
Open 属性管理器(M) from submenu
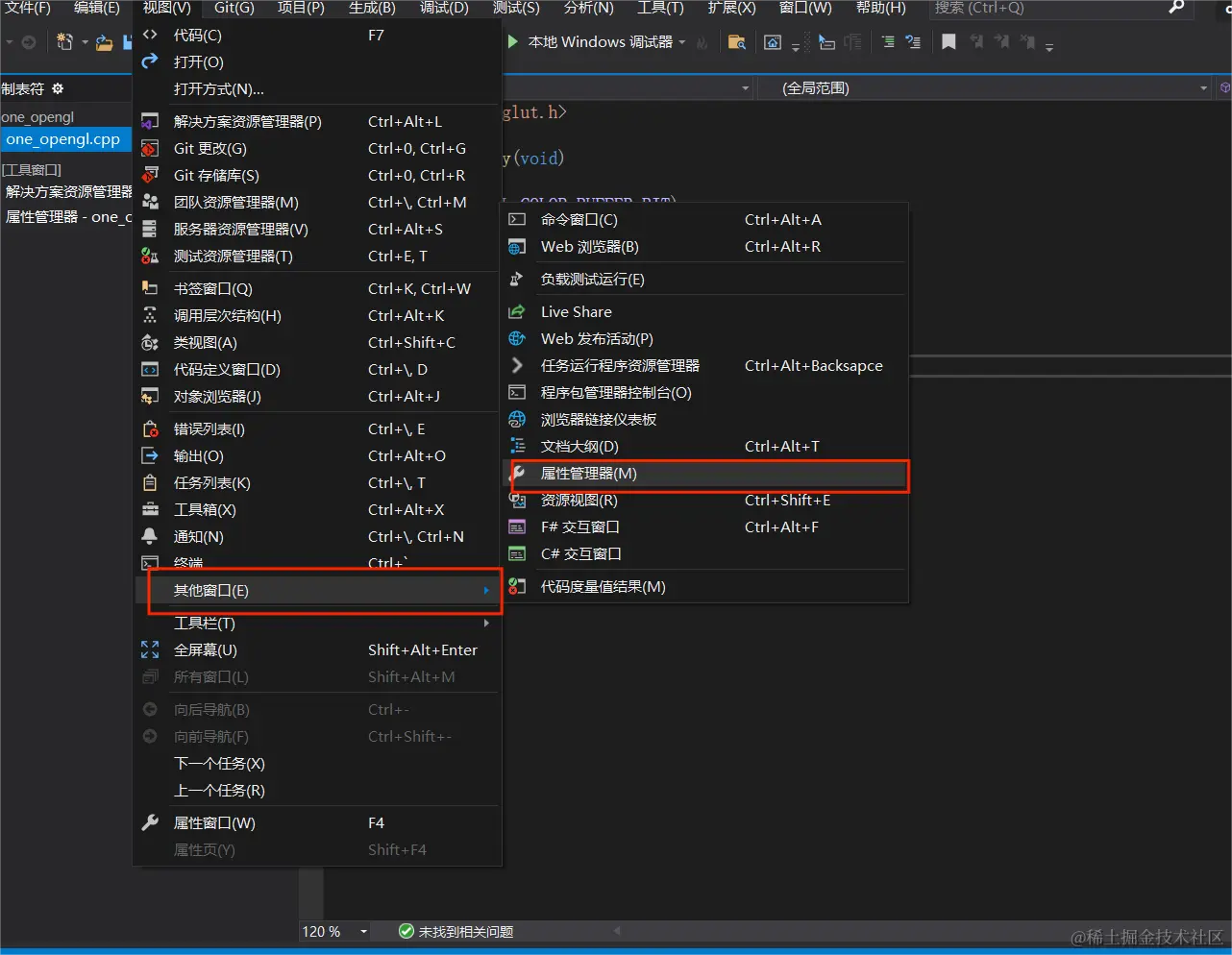tap(706, 474)
